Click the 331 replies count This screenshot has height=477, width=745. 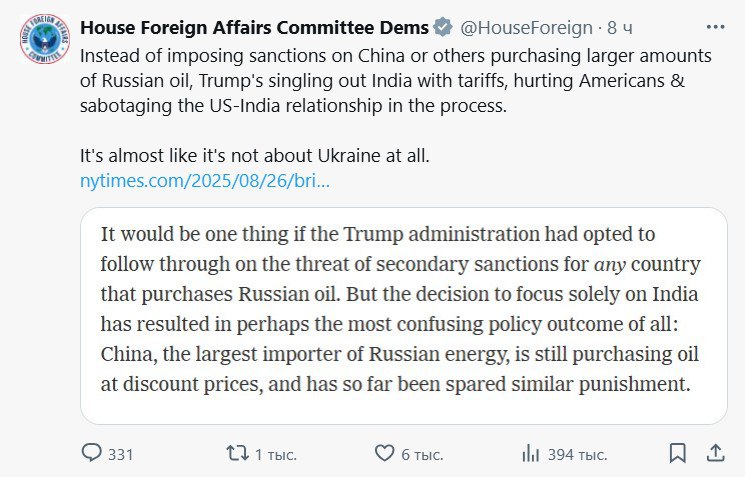pyautogui.click(x=120, y=455)
